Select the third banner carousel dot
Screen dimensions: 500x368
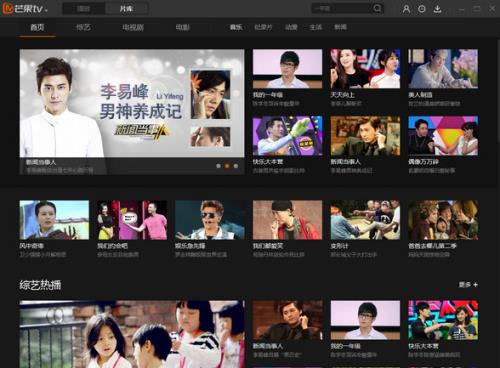click(x=236, y=166)
